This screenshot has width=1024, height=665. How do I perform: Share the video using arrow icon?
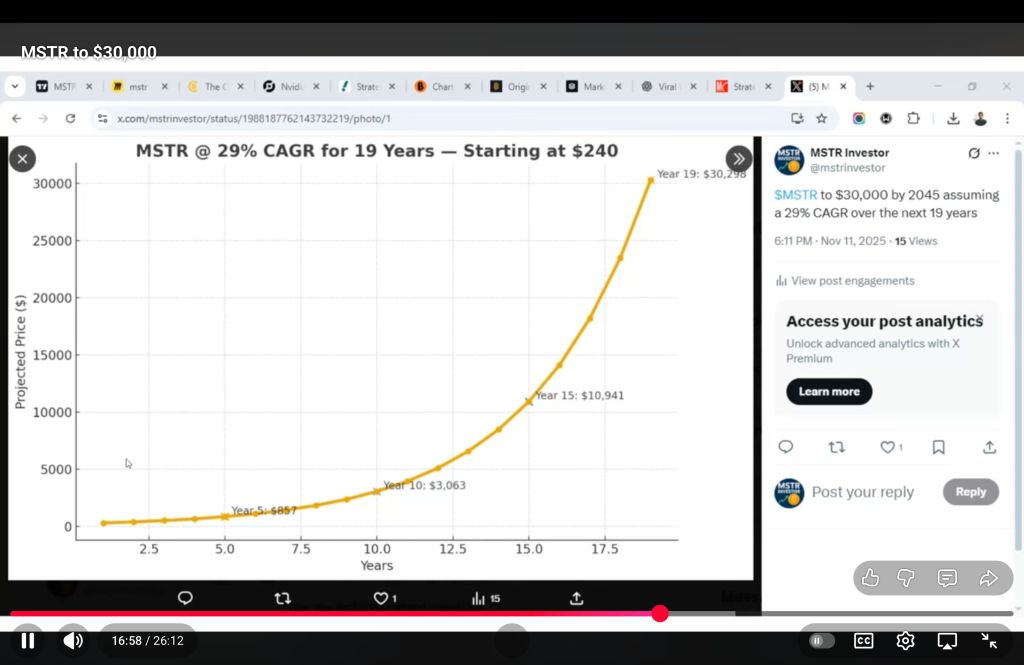pyautogui.click(x=988, y=578)
